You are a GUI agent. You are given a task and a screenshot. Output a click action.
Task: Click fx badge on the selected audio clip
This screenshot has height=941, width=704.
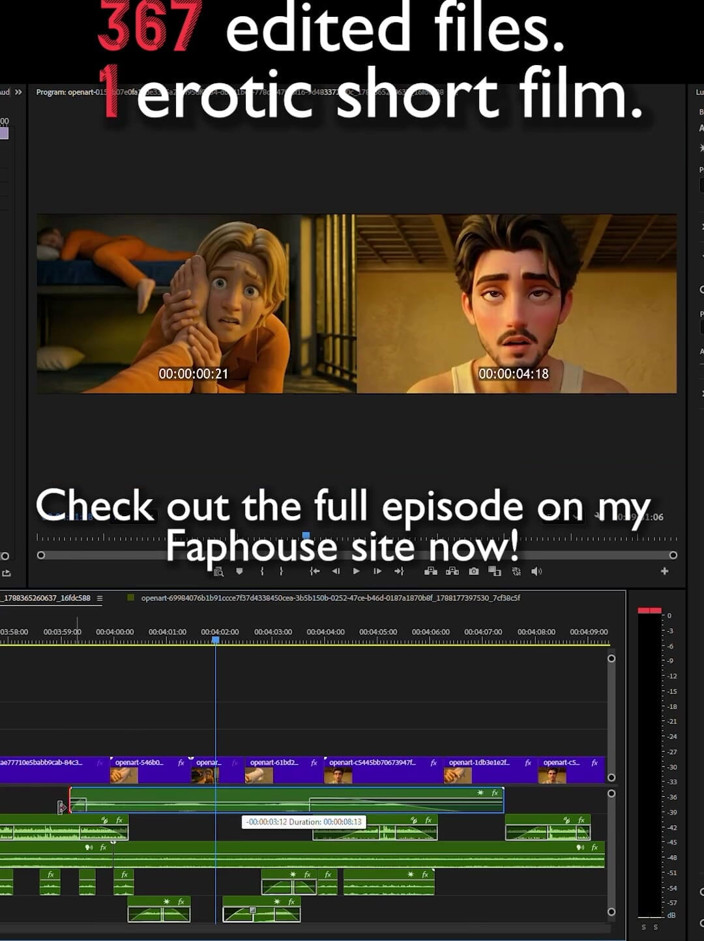[495, 793]
